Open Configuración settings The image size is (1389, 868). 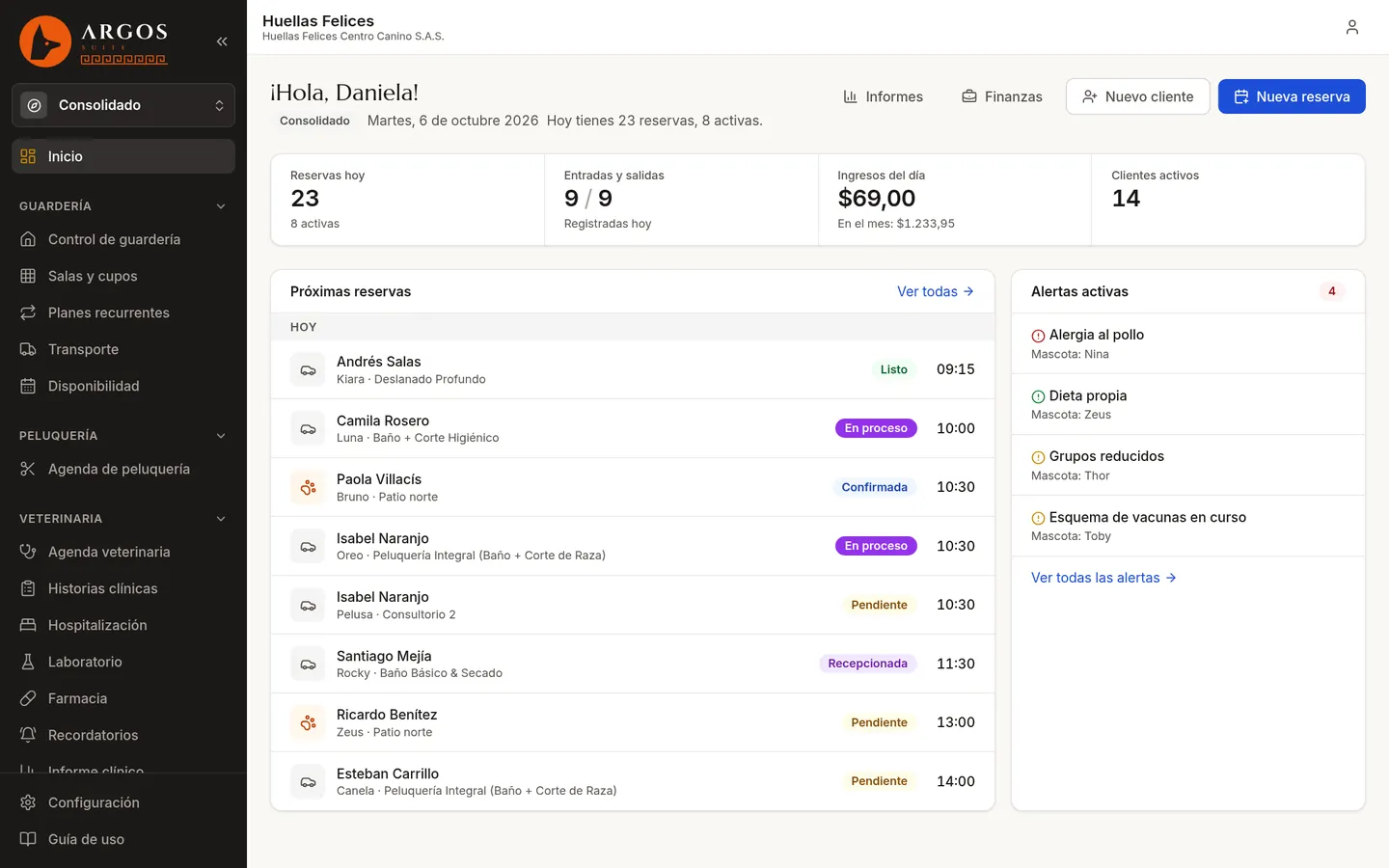tap(123, 802)
